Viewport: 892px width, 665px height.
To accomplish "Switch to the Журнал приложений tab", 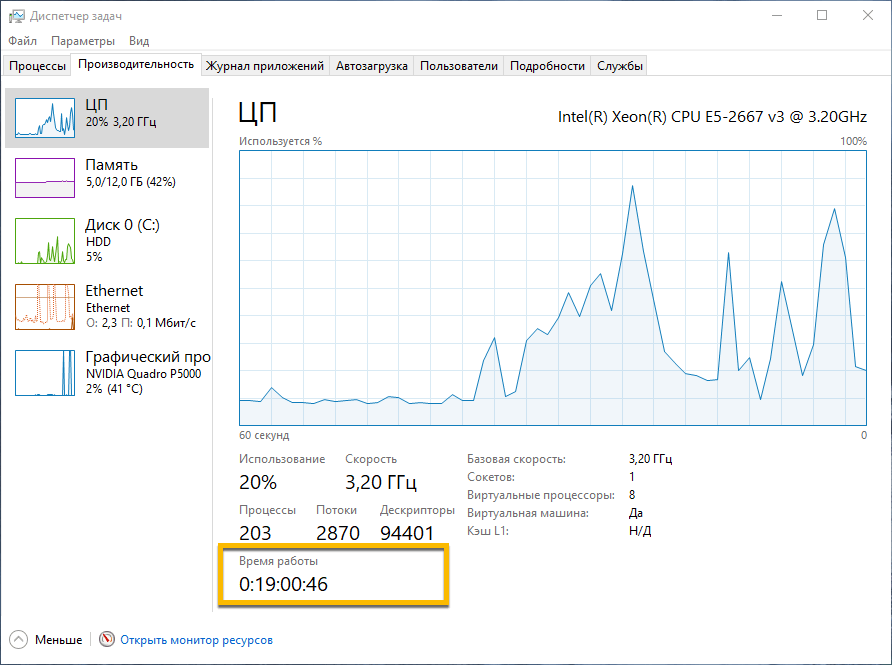I will (265, 66).
